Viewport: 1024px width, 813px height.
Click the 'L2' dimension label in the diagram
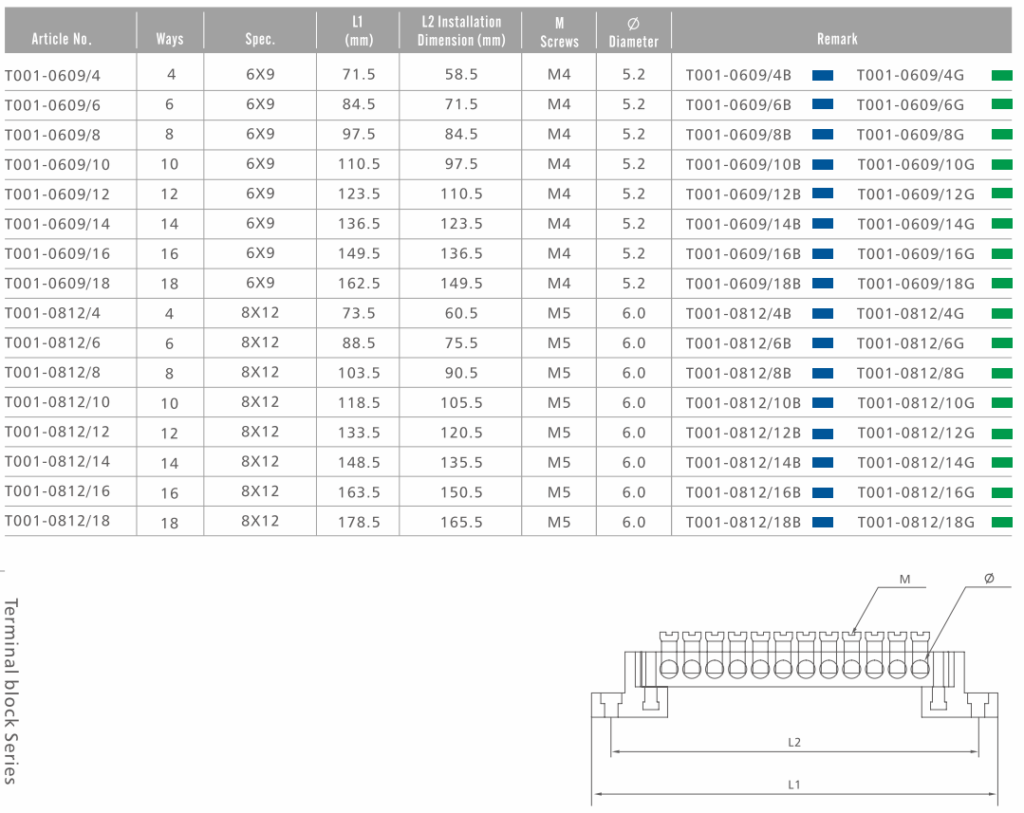794,742
